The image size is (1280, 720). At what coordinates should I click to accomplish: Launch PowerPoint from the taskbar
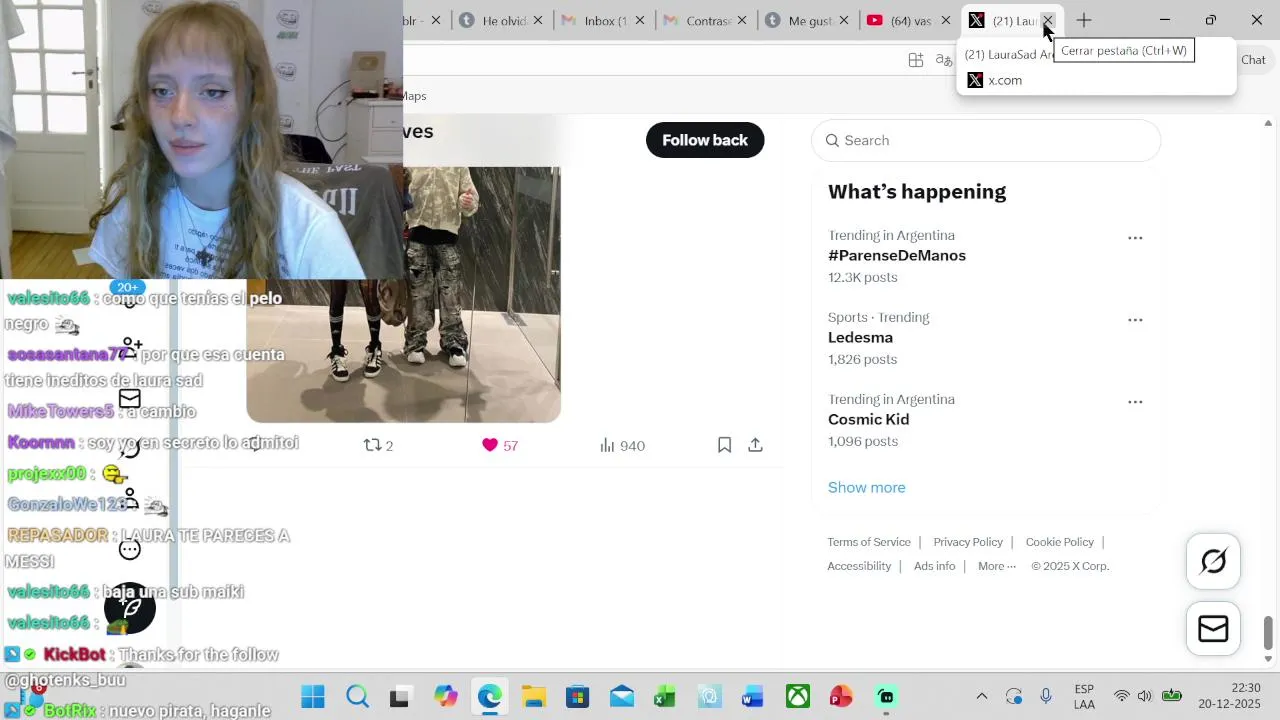[841, 697]
